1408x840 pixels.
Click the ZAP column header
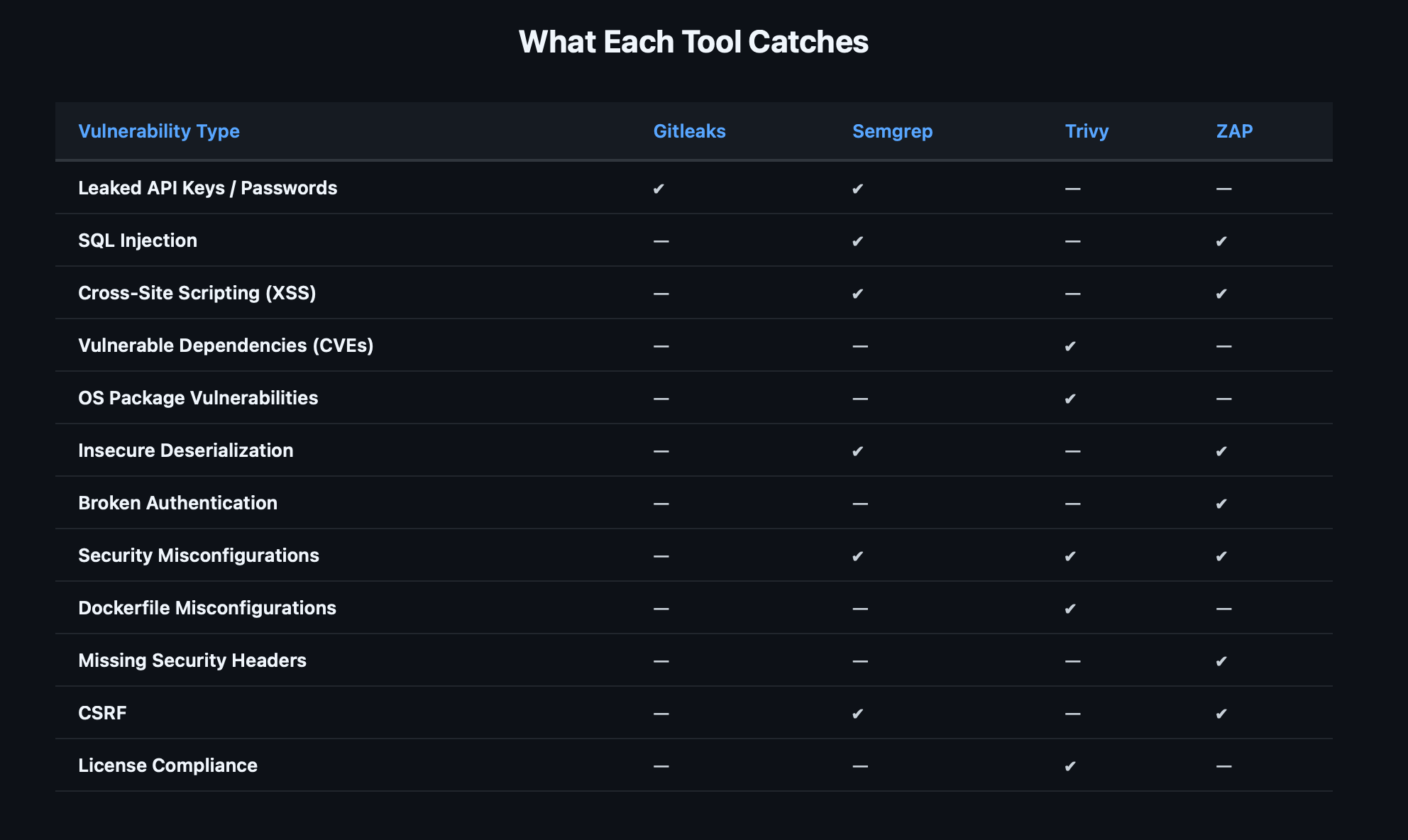click(x=1234, y=131)
